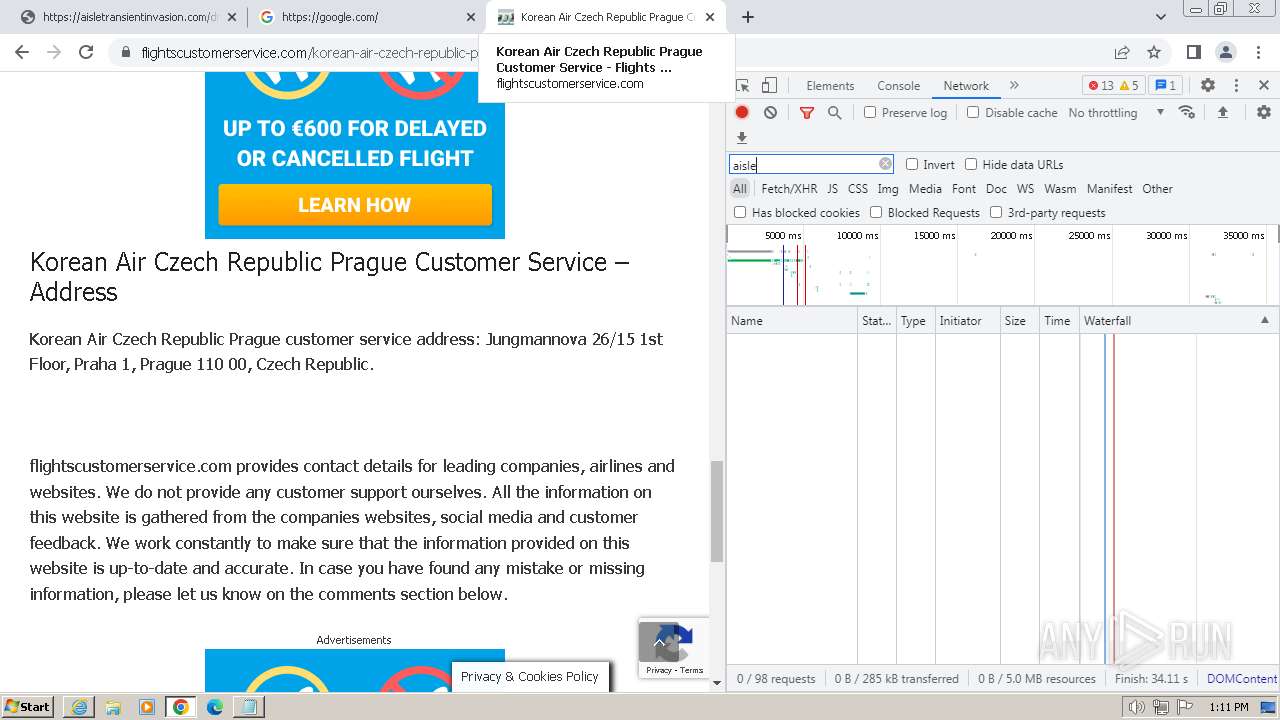
Task: Filter requests by Media
Action: [925, 188]
